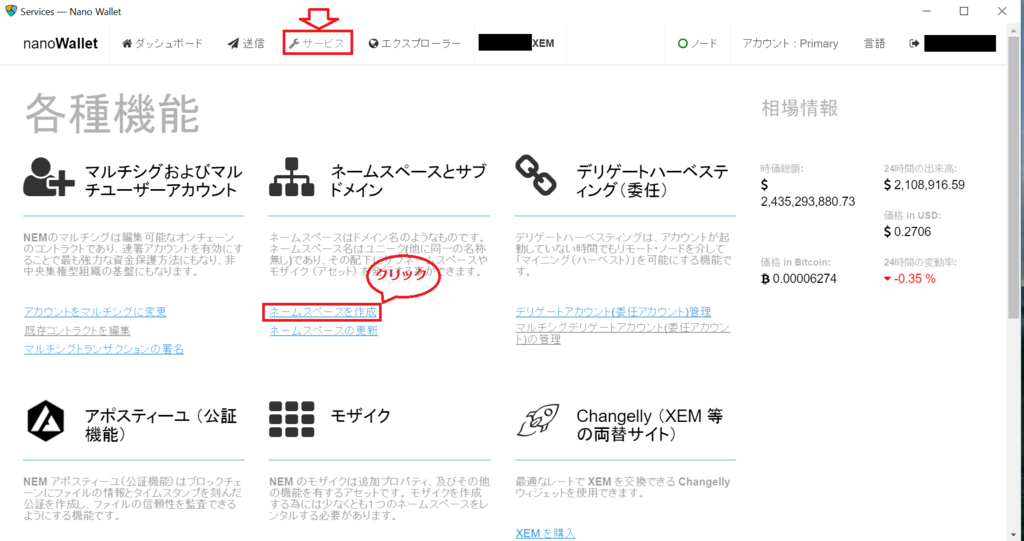Open the ダッシュボード menu item
Screen dimensions: 1024x541
coord(163,44)
